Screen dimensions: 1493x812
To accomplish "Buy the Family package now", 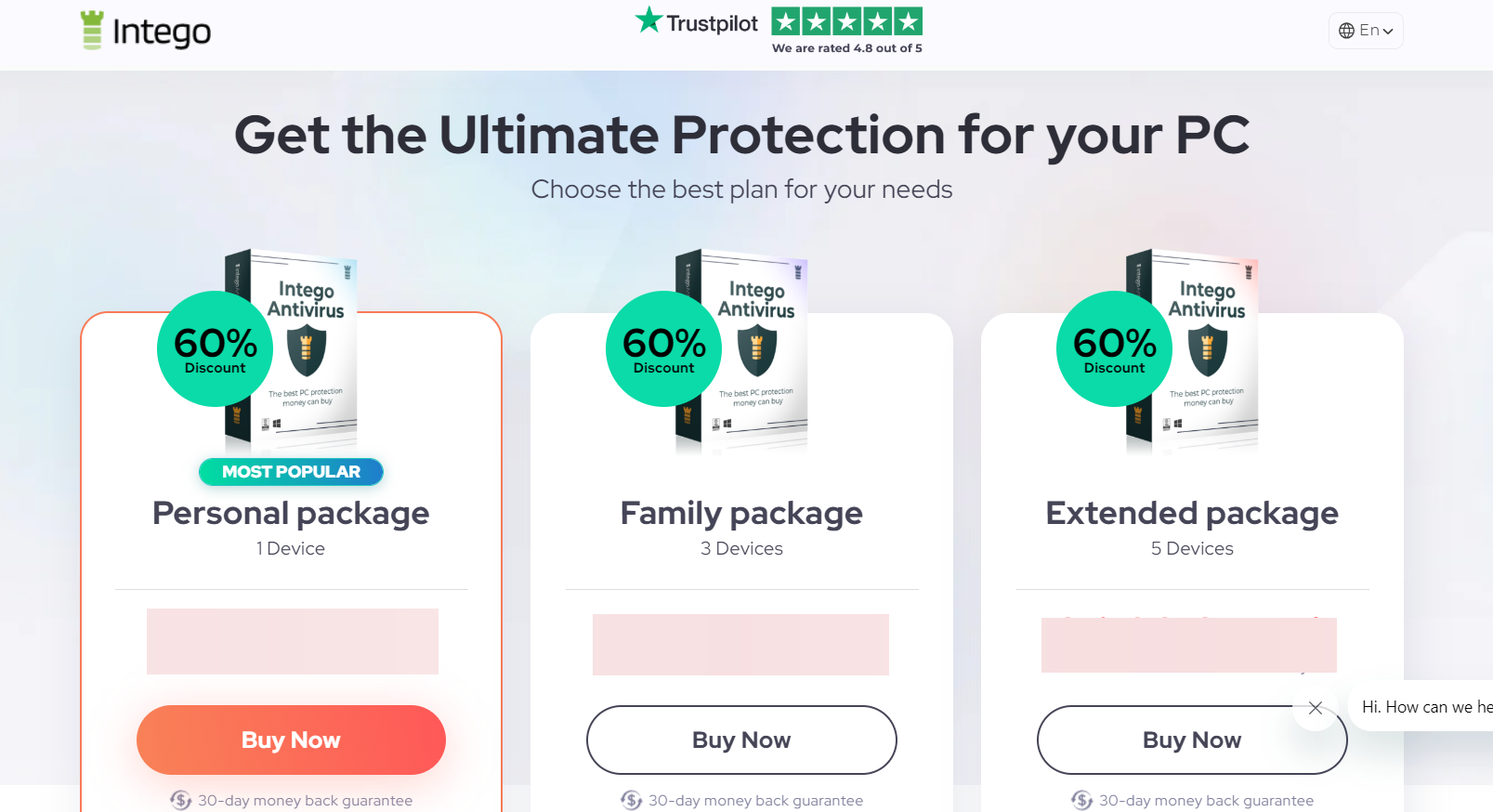I will coord(741,740).
